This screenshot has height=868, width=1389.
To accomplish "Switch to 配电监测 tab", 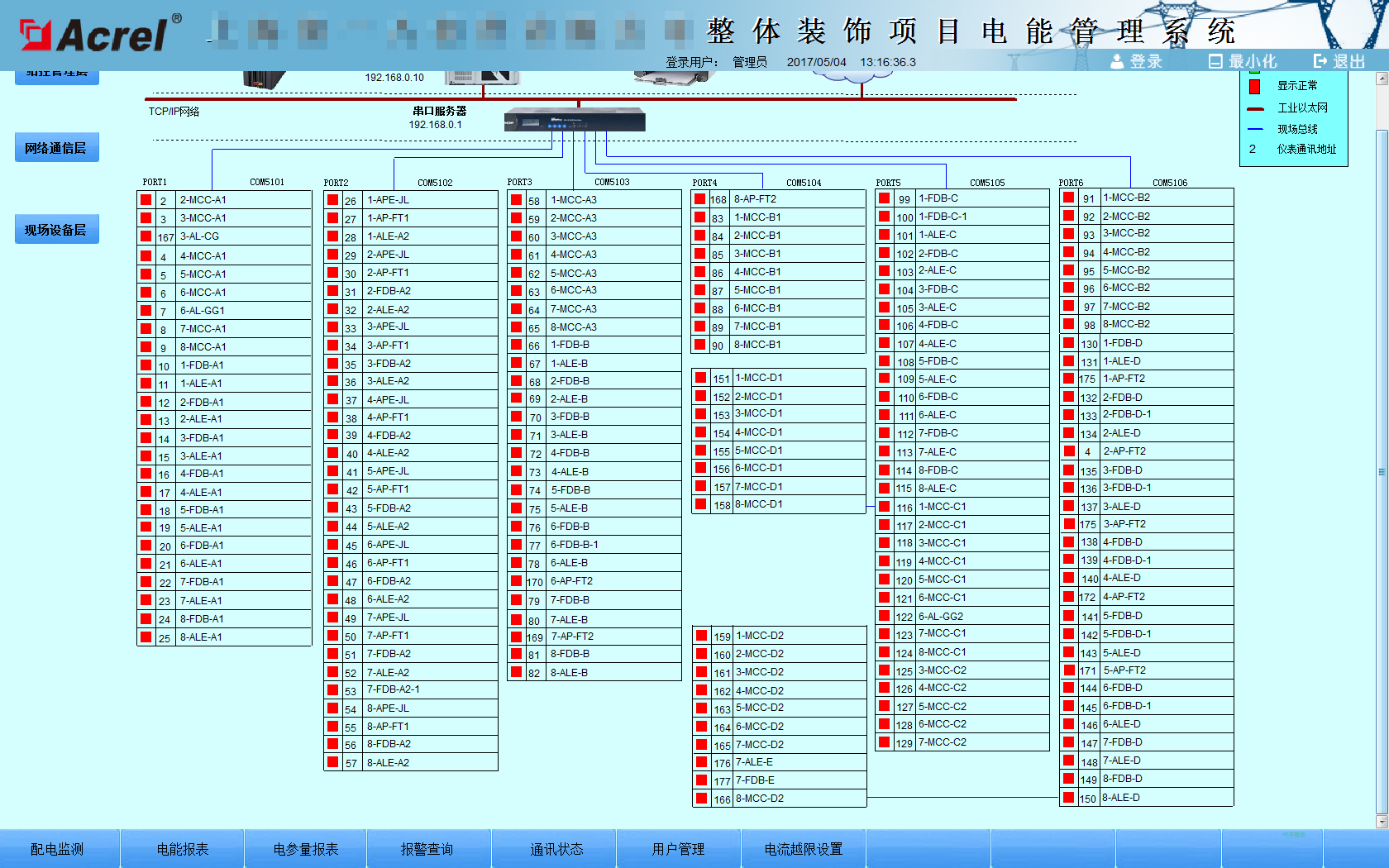I will [x=57, y=849].
